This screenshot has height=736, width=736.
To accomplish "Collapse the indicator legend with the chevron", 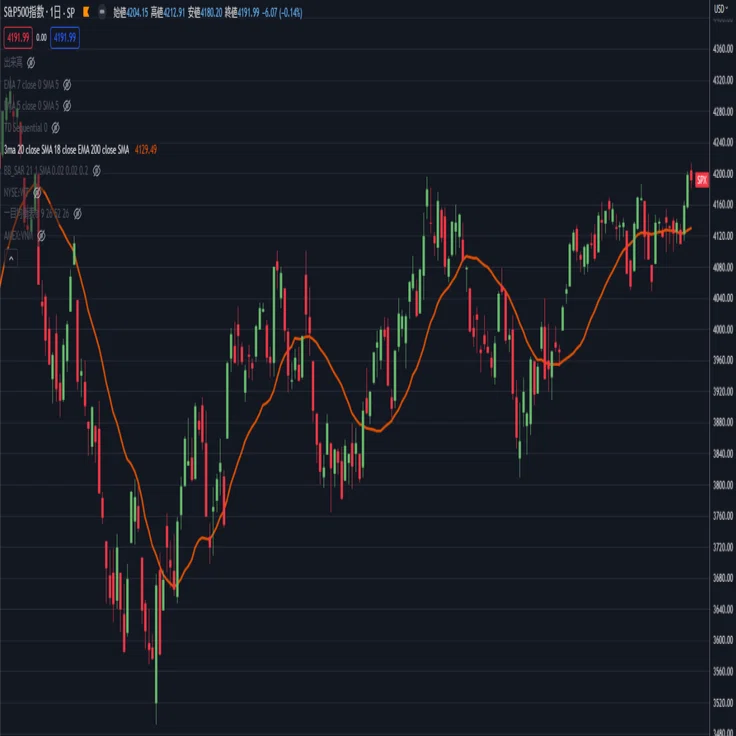I will [x=11, y=258].
